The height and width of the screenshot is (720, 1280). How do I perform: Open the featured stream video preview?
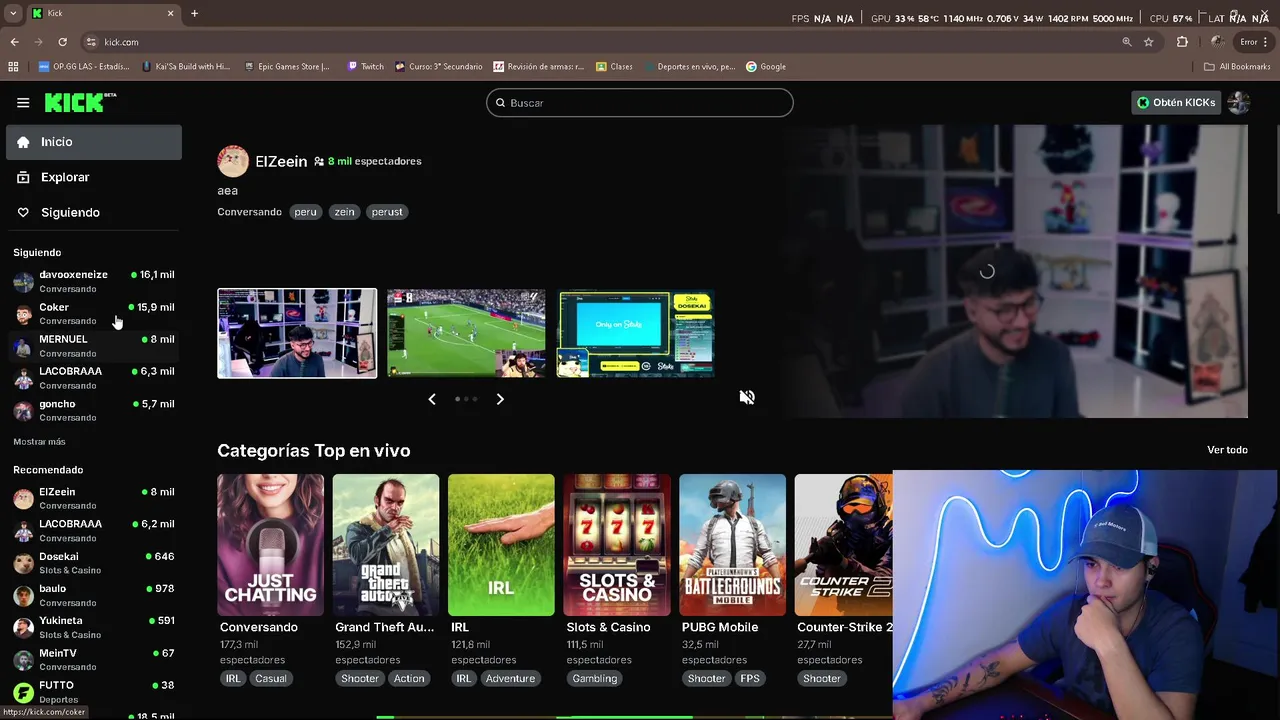point(1015,271)
